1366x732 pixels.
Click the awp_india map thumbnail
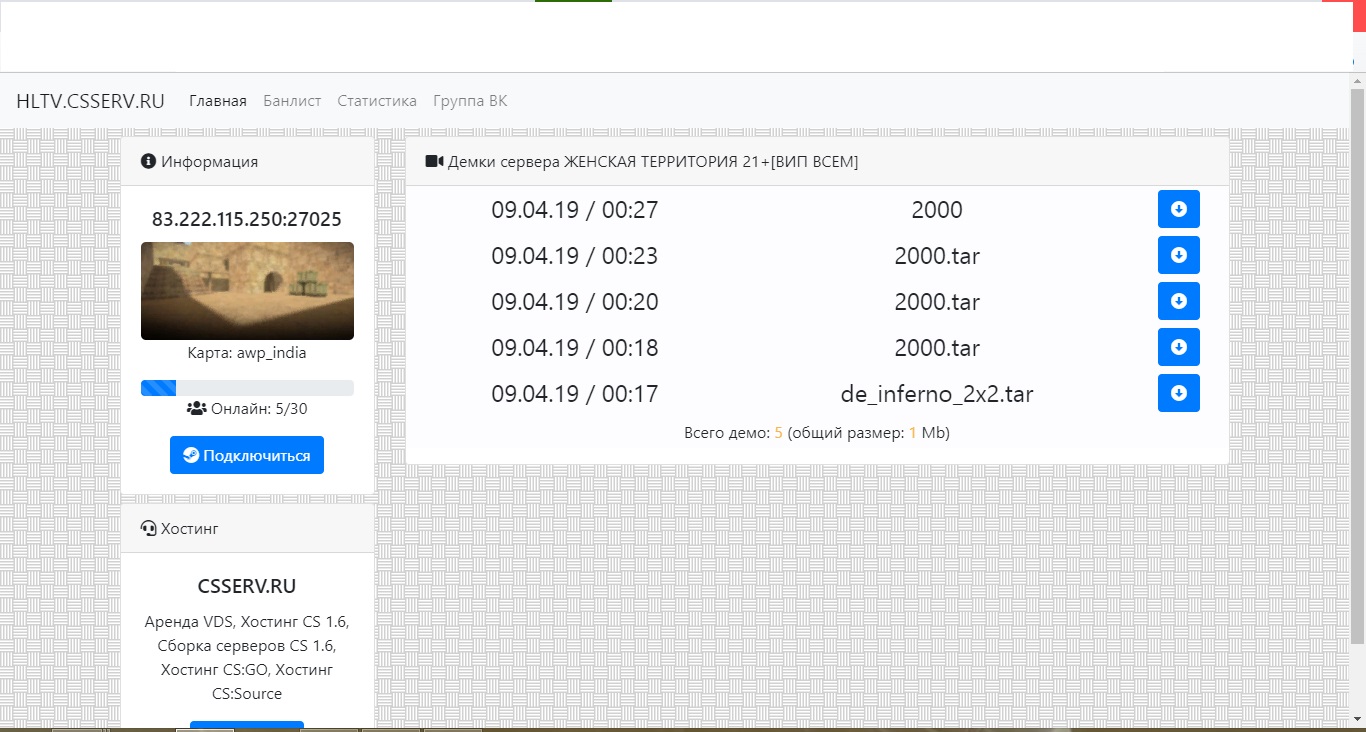pos(247,291)
